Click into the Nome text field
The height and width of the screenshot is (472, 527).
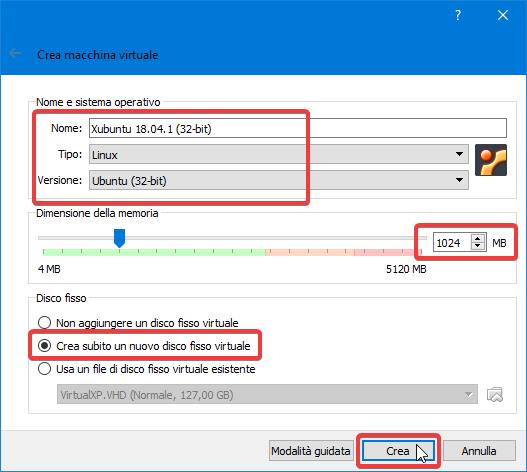pos(298,128)
